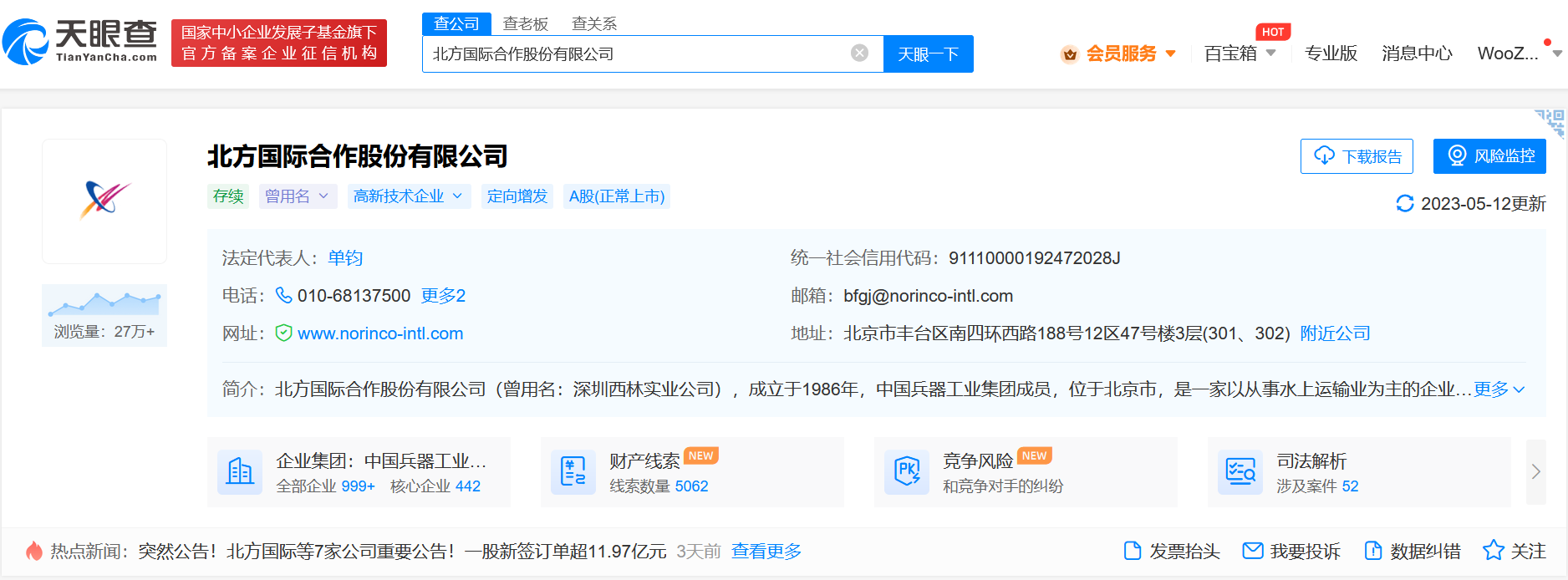Click the 定向增发 tag

click(517, 196)
